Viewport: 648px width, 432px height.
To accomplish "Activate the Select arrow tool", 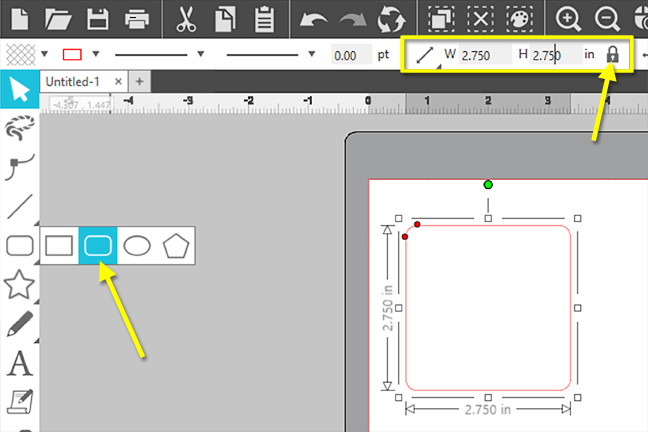I will (x=18, y=90).
